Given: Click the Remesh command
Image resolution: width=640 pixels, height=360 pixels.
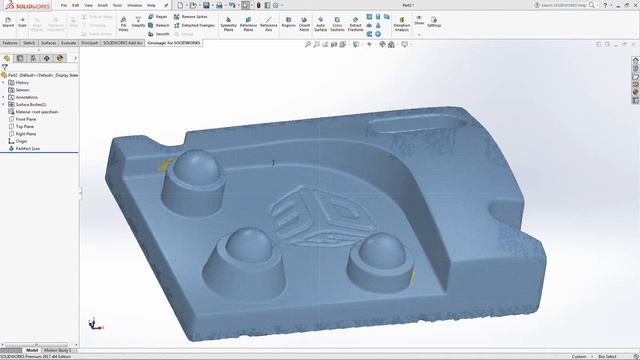Looking at the screenshot, I should (x=159, y=25).
